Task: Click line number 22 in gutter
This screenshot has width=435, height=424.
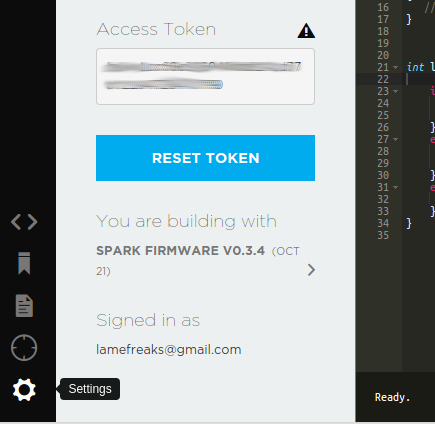Action: point(383,79)
